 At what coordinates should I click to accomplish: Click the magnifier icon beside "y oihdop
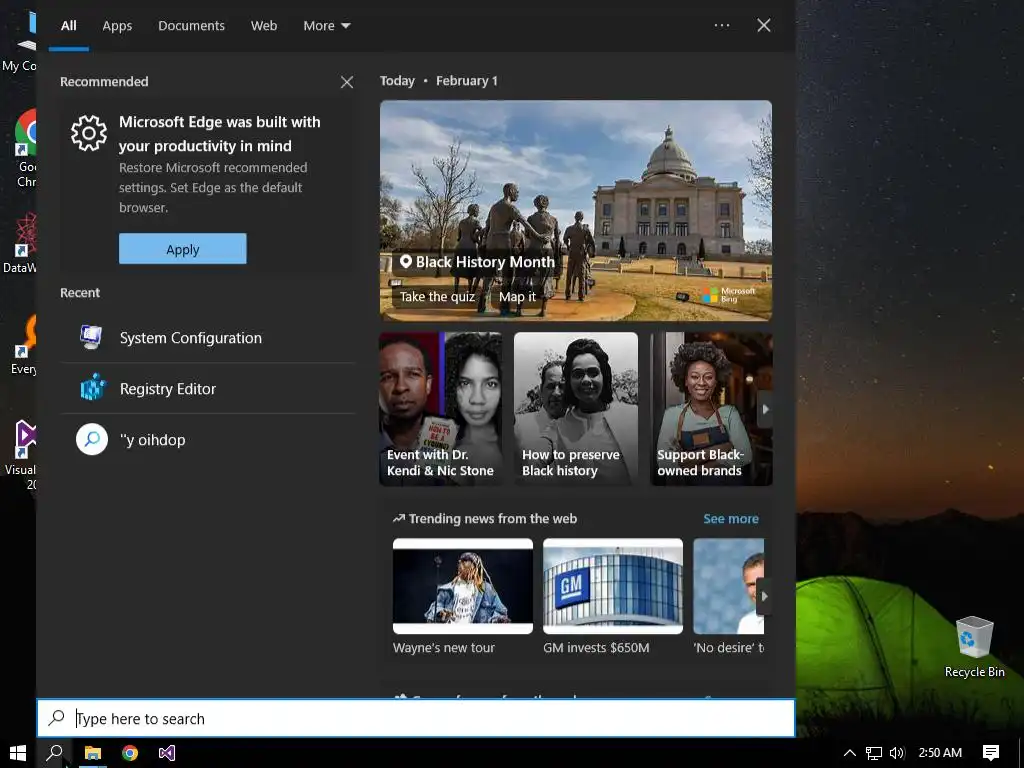[x=92, y=440]
